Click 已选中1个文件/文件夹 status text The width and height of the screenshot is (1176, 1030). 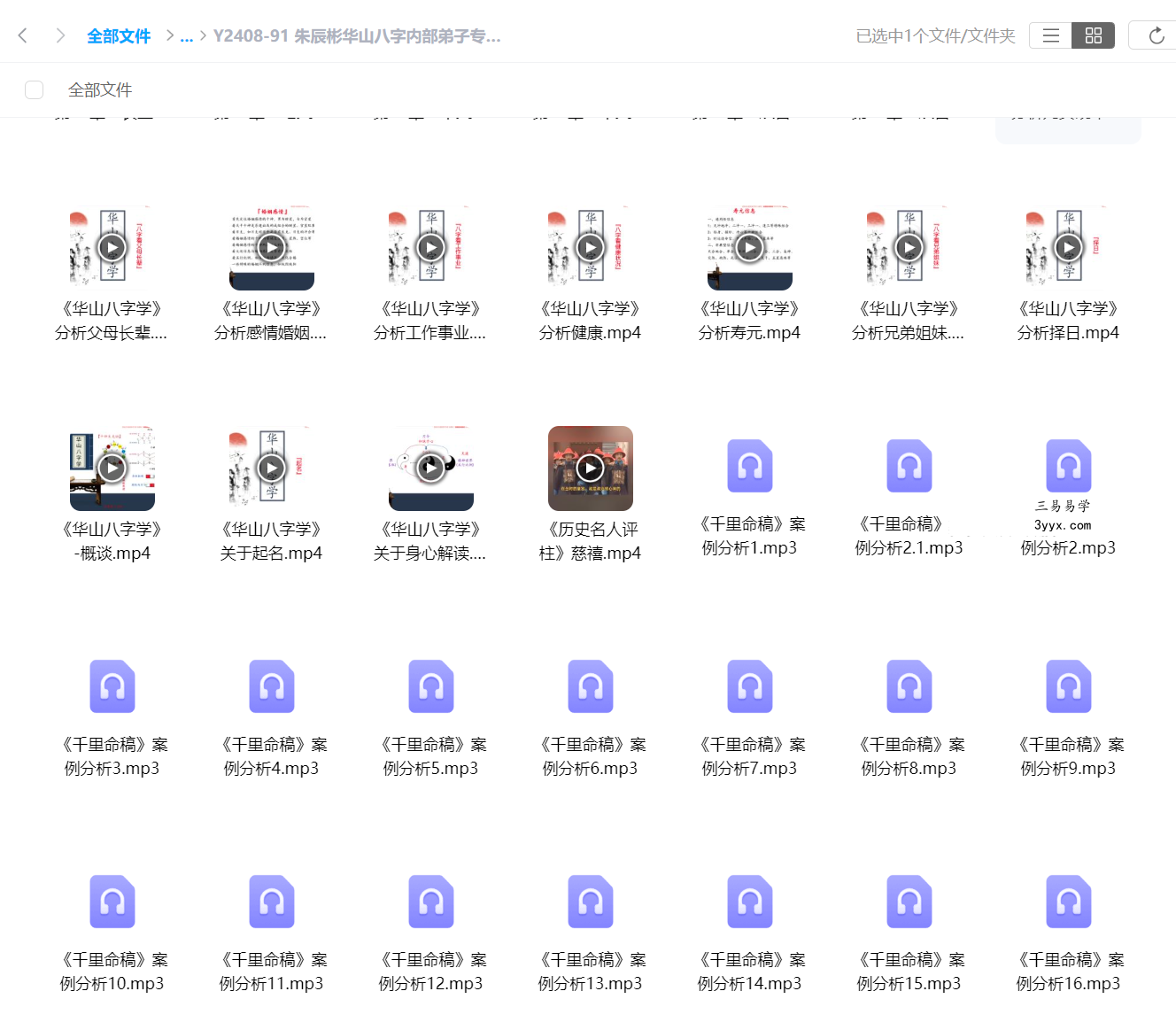935,36
